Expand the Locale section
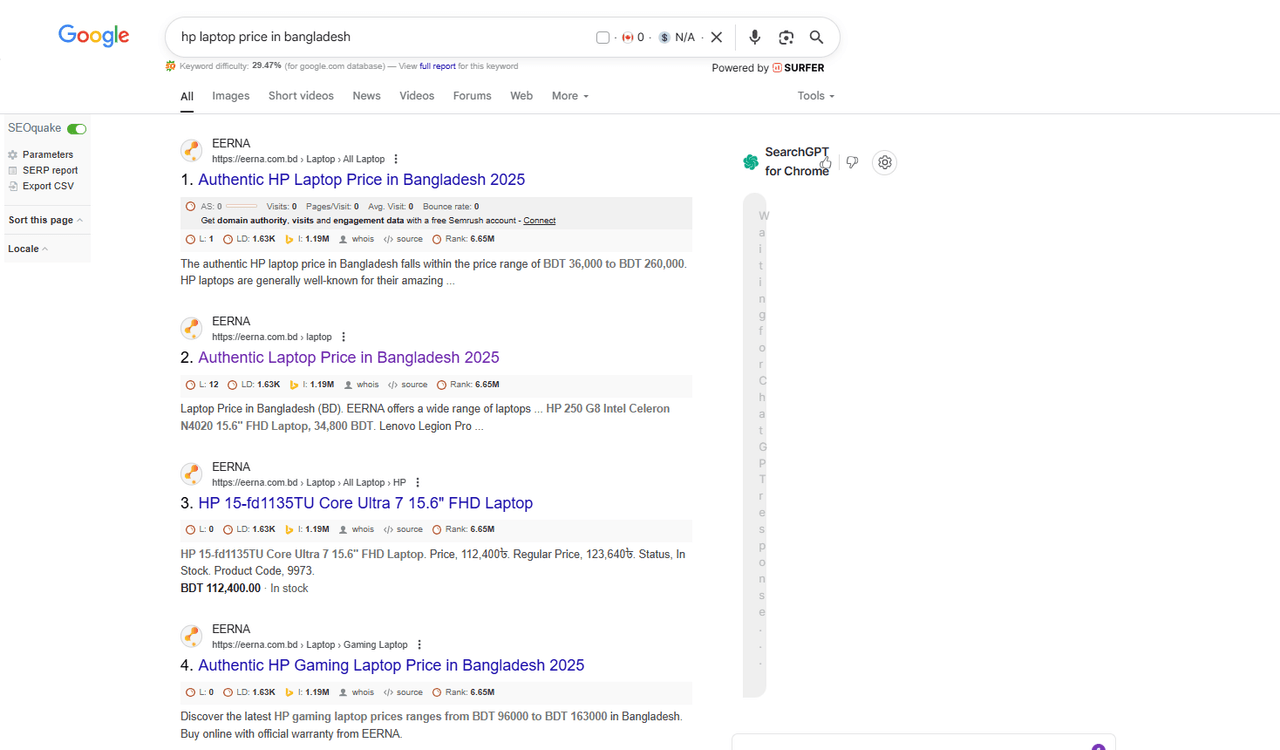 28,249
